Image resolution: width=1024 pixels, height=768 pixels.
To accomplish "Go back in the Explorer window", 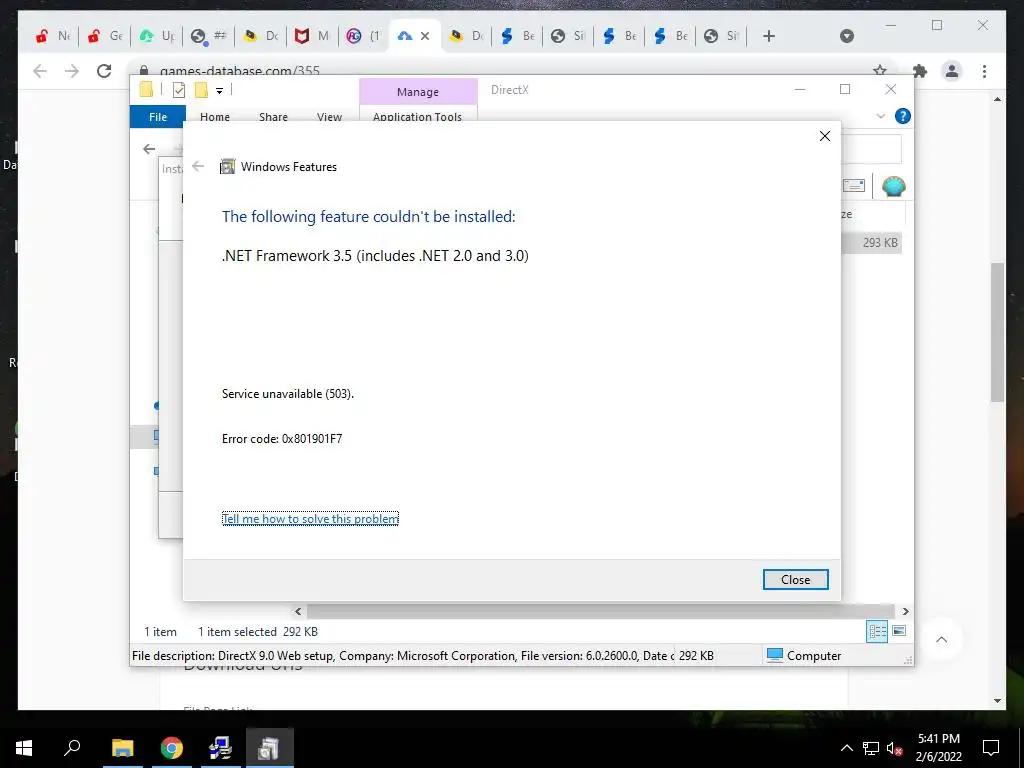I will coord(149,149).
